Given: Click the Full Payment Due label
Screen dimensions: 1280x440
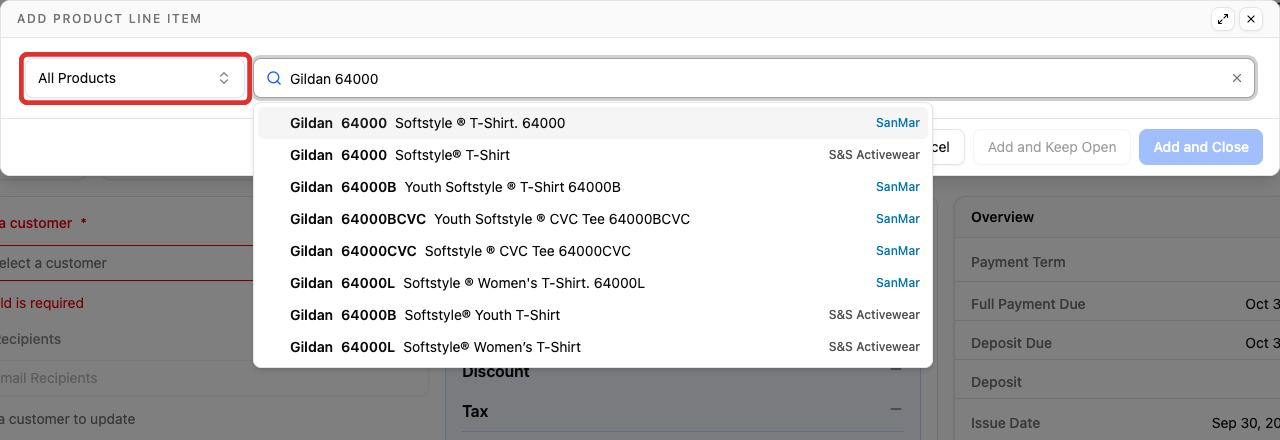Looking at the screenshot, I should click(1028, 304).
